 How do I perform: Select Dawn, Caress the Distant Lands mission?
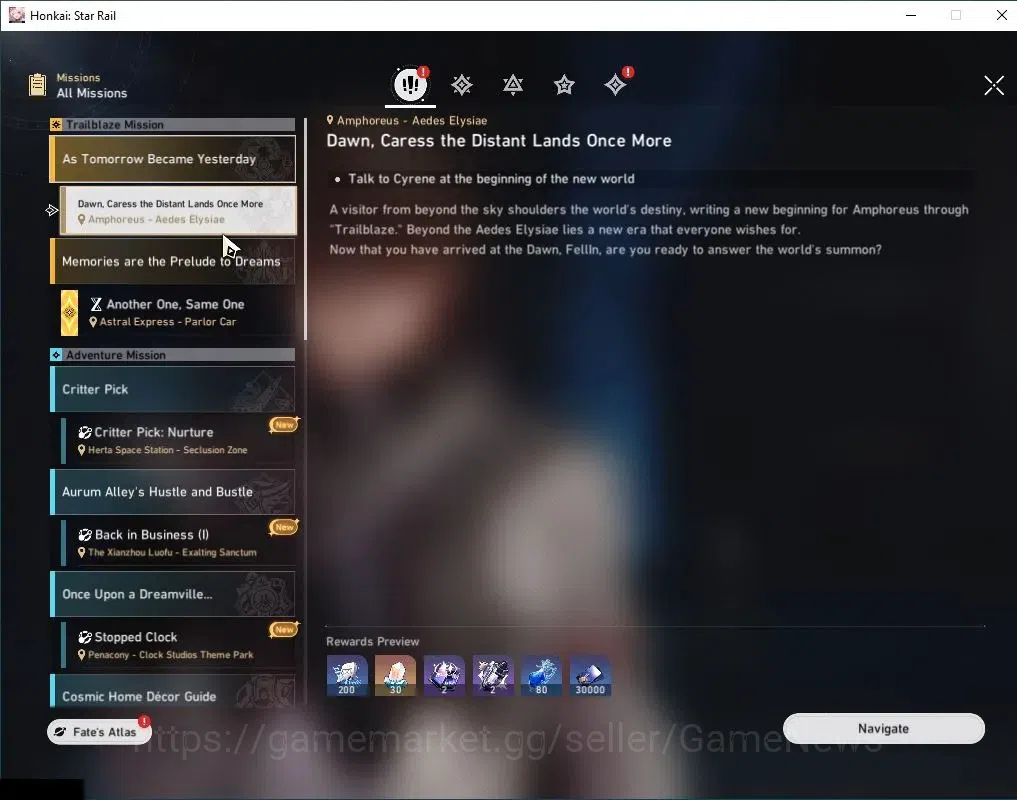(x=178, y=210)
